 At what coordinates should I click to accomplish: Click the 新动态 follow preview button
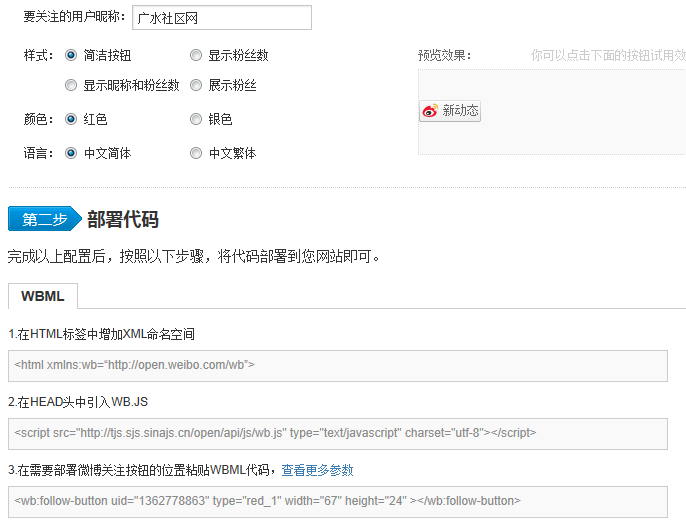[x=450, y=111]
